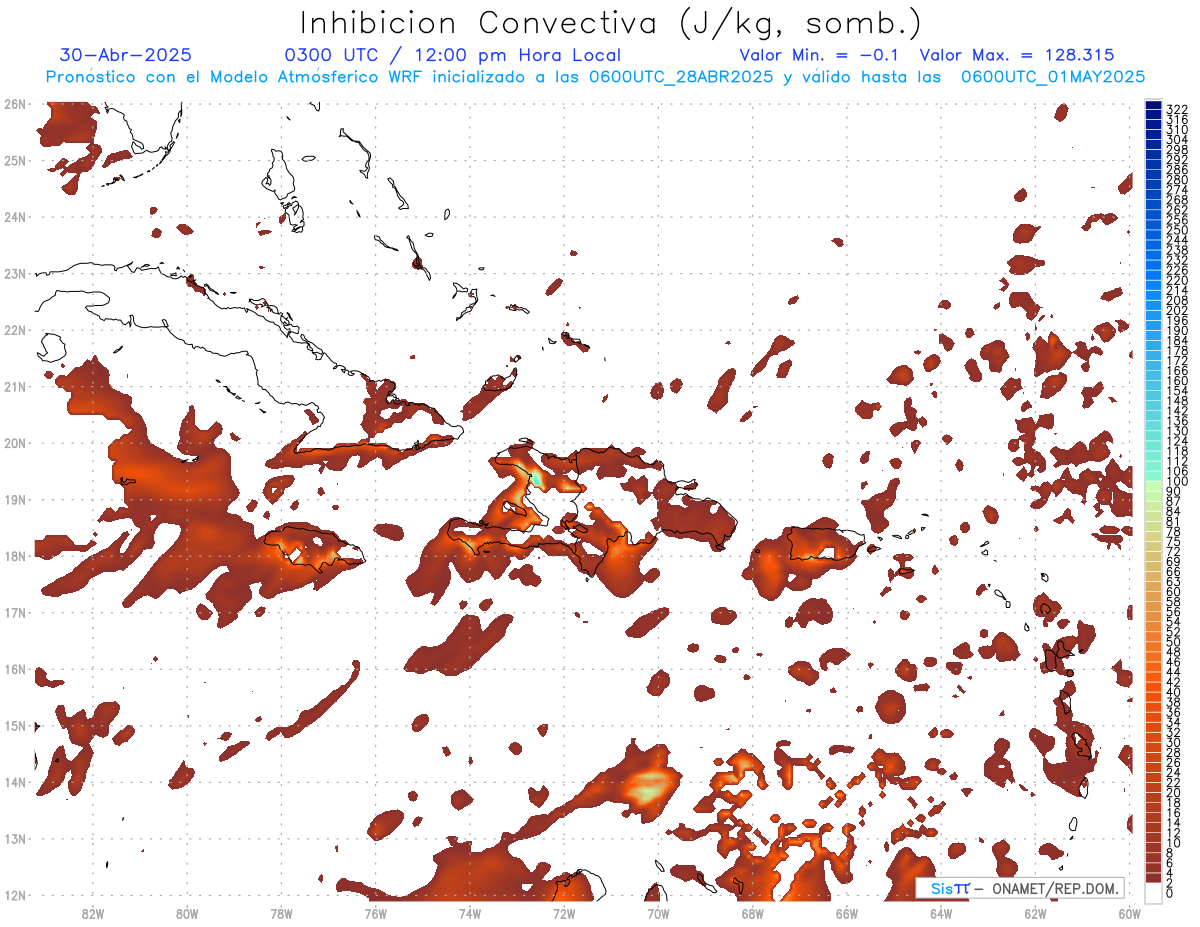The image size is (1200, 927).
Task: Click the "70W" longitude label
Action: pyautogui.click(x=658, y=913)
